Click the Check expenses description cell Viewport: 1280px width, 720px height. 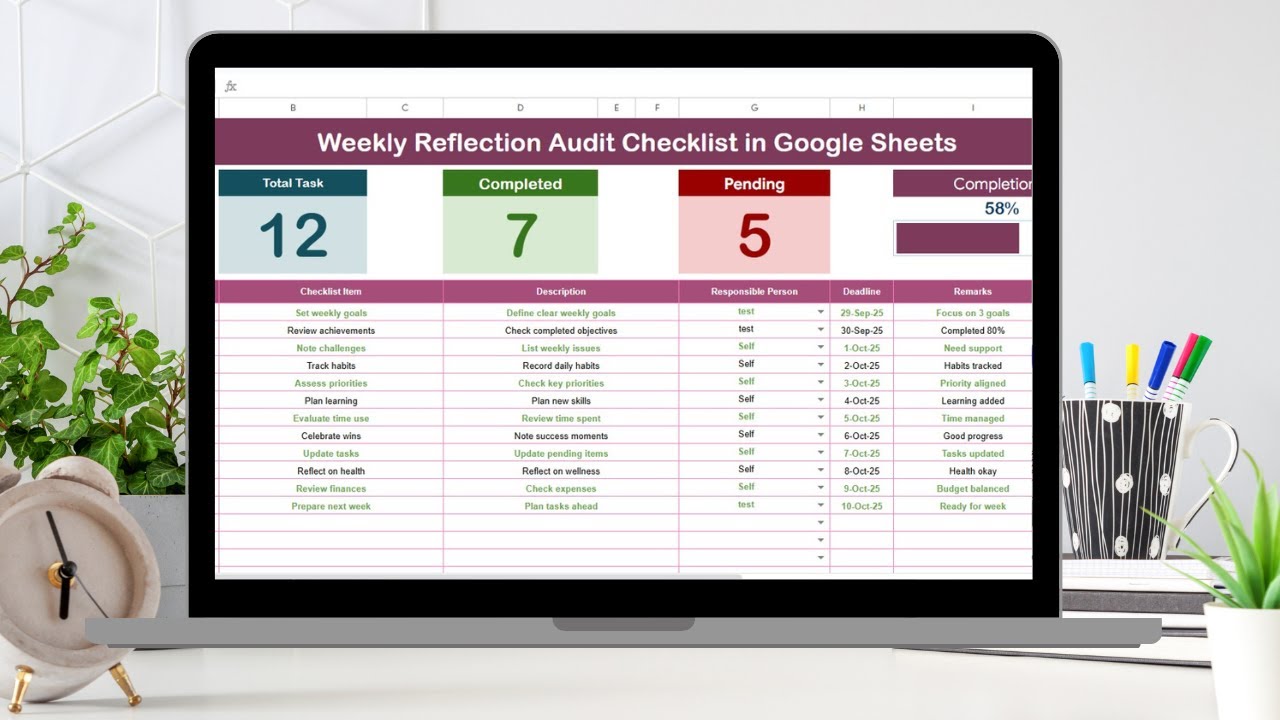pyautogui.click(x=561, y=488)
